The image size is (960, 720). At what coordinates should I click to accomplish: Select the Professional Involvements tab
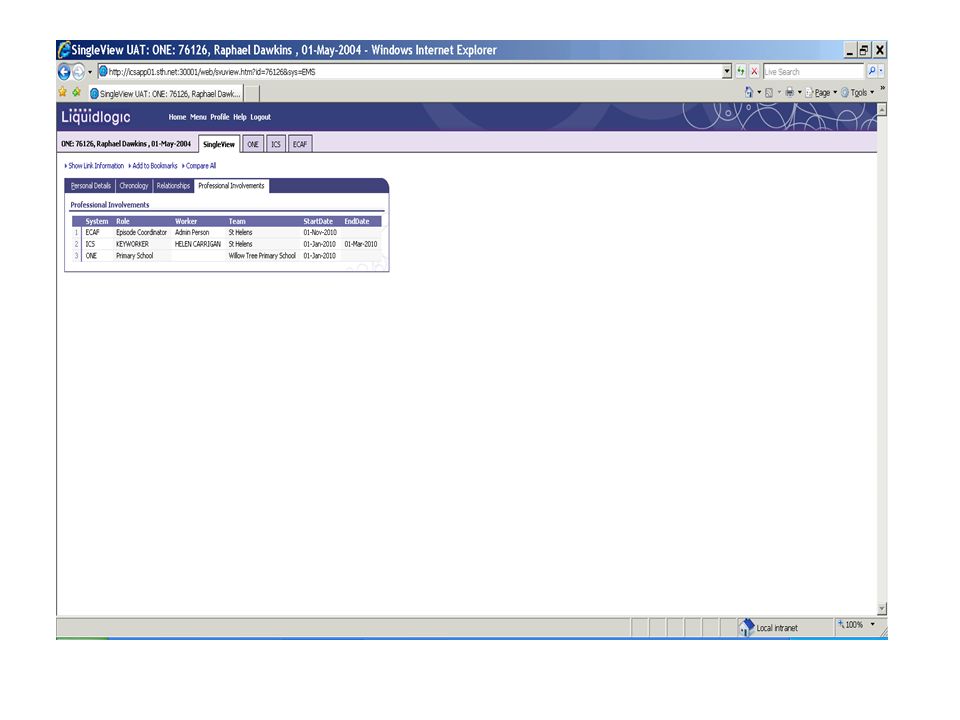(231, 186)
